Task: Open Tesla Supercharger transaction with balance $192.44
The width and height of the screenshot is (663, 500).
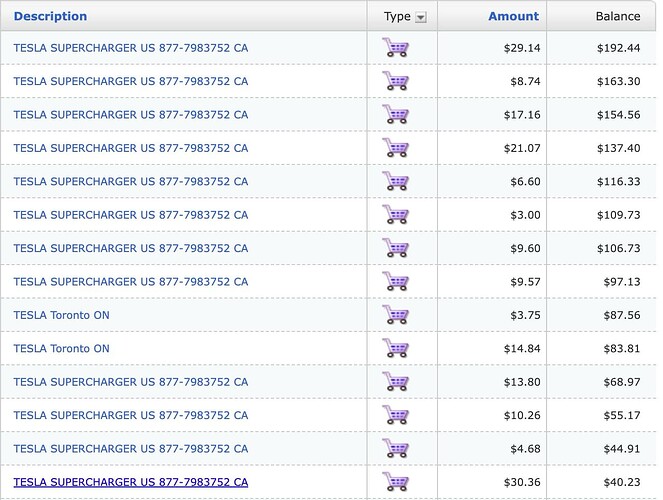Action: coord(131,48)
